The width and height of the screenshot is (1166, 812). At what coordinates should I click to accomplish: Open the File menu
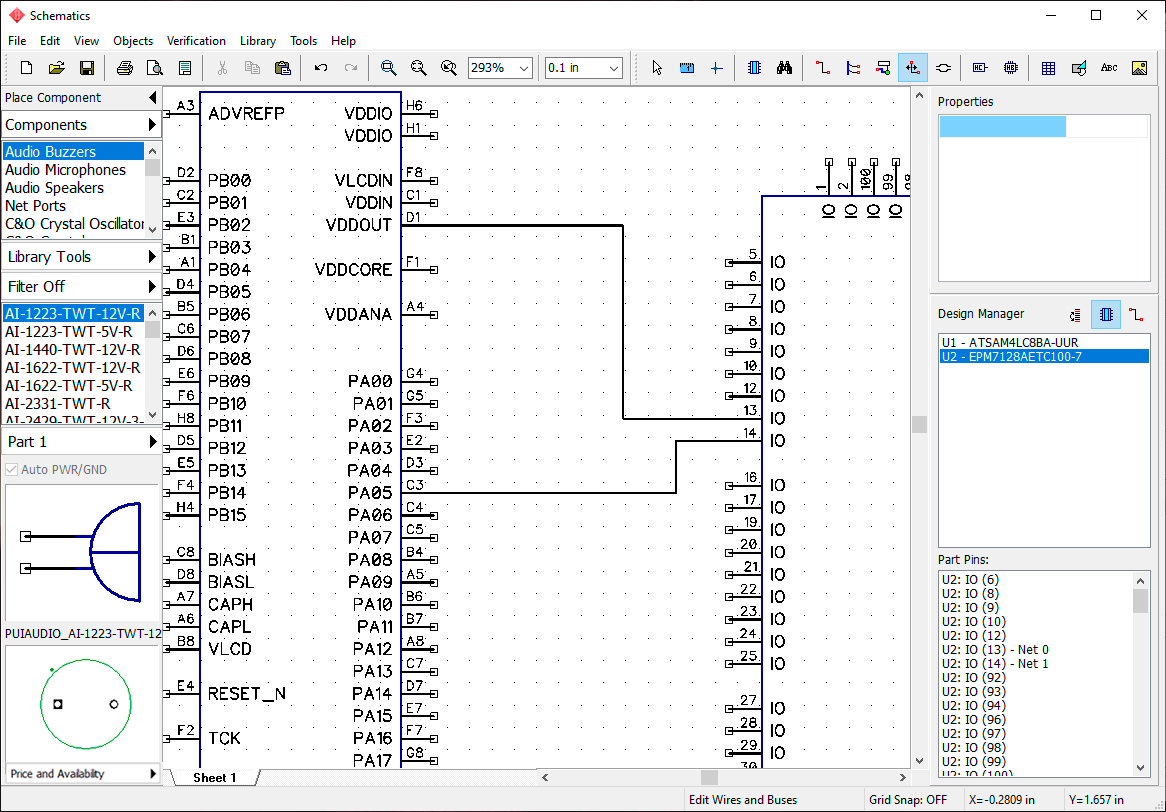17,41
